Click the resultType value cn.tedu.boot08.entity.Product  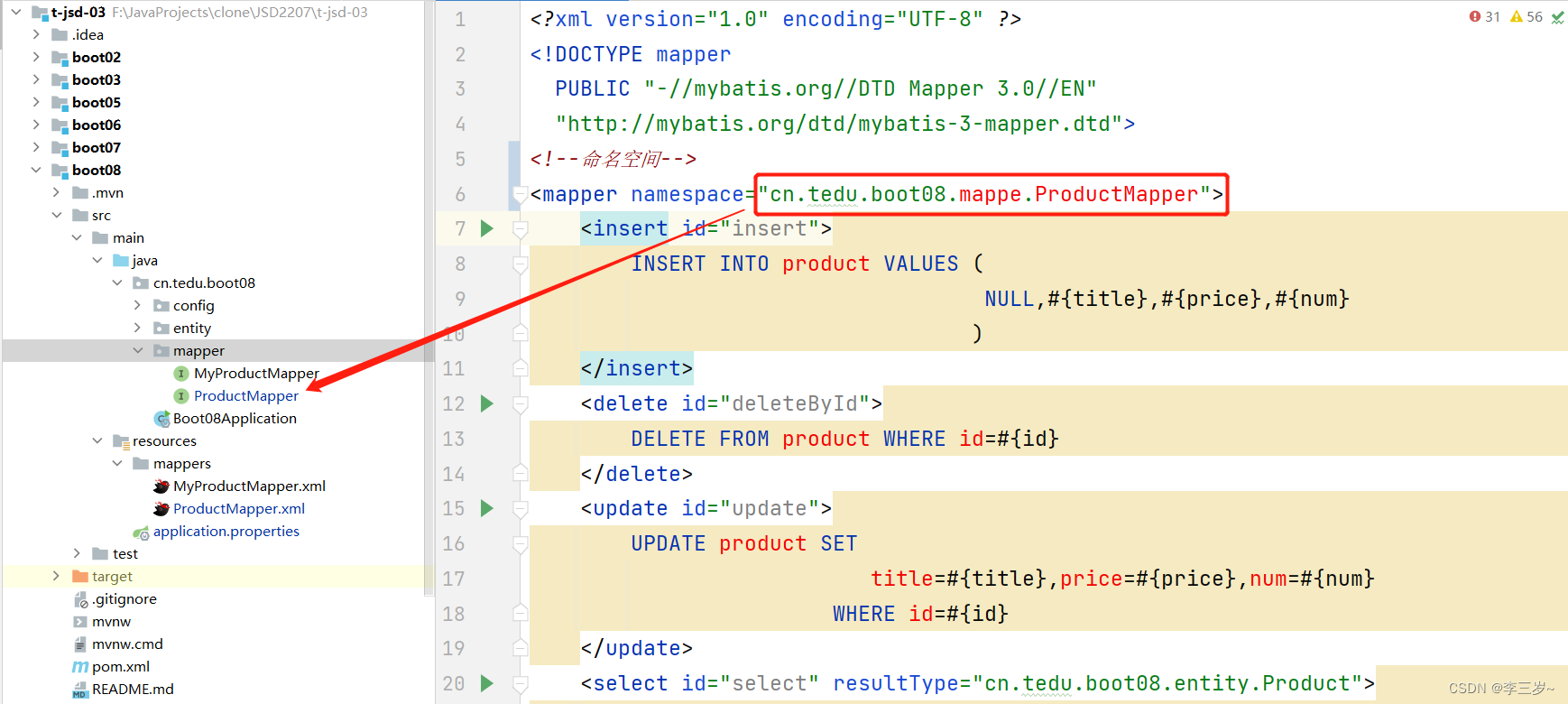tap(1167, 683)
